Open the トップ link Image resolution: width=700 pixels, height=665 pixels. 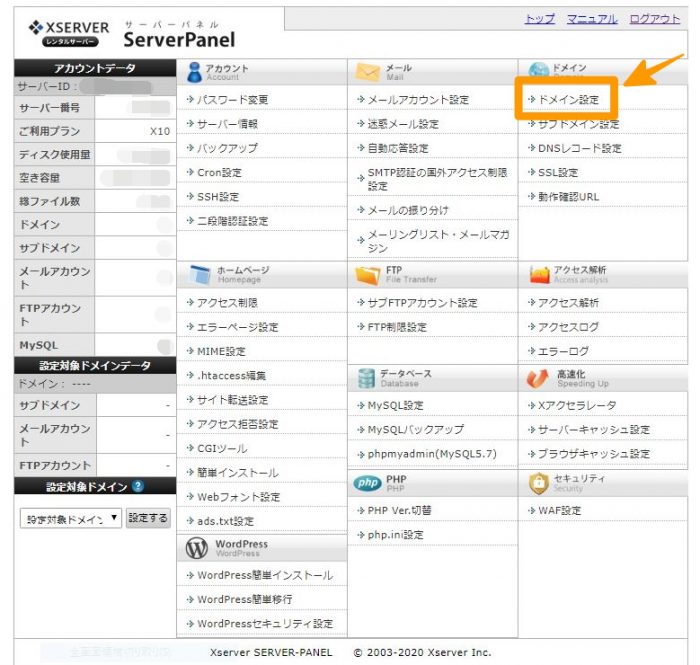coord(540,19)
